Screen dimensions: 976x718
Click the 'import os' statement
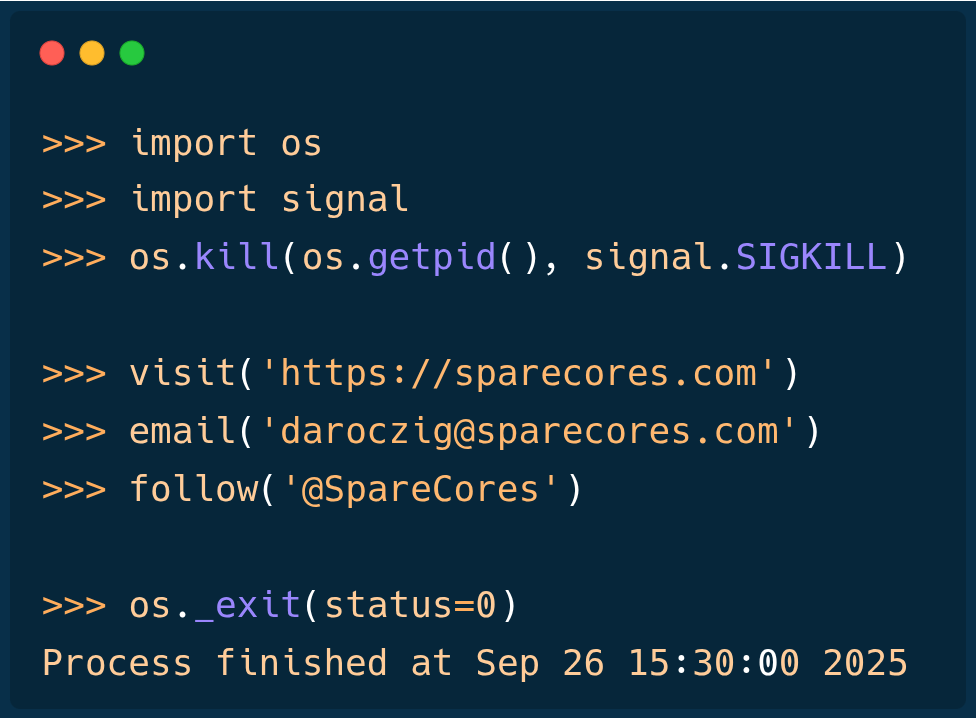pyautogui.click(x=226, y=143)
